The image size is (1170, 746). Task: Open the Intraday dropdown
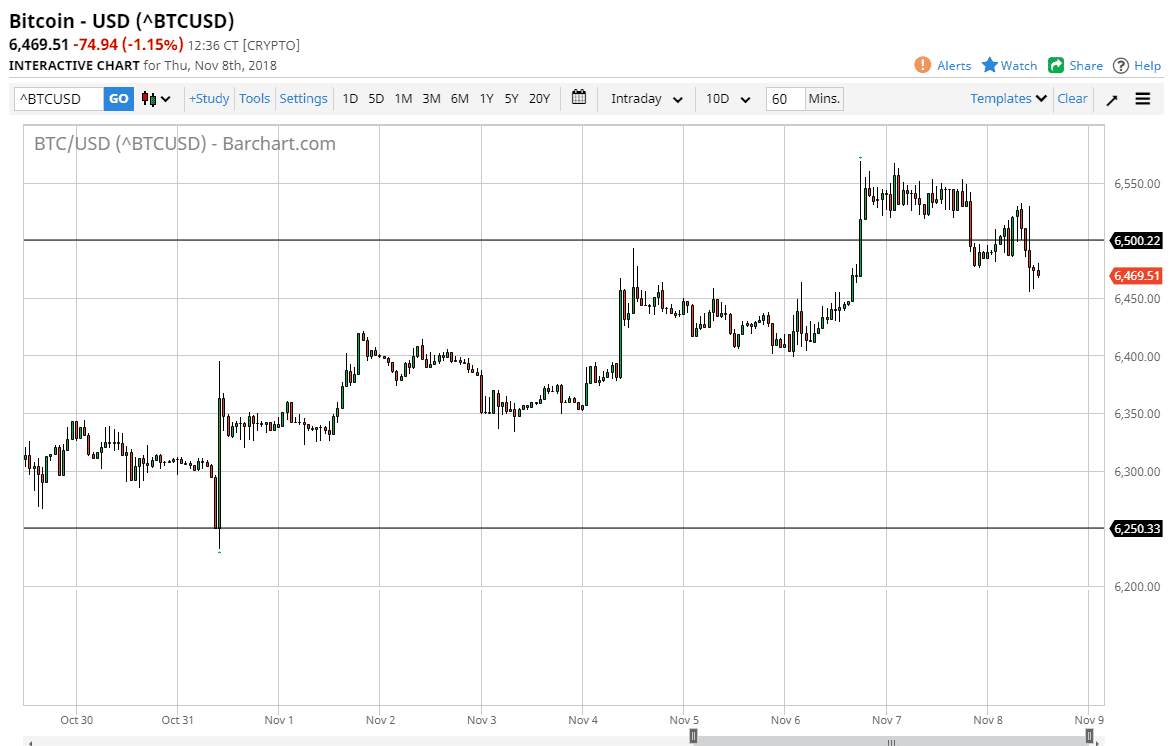(x=645, y=99)
